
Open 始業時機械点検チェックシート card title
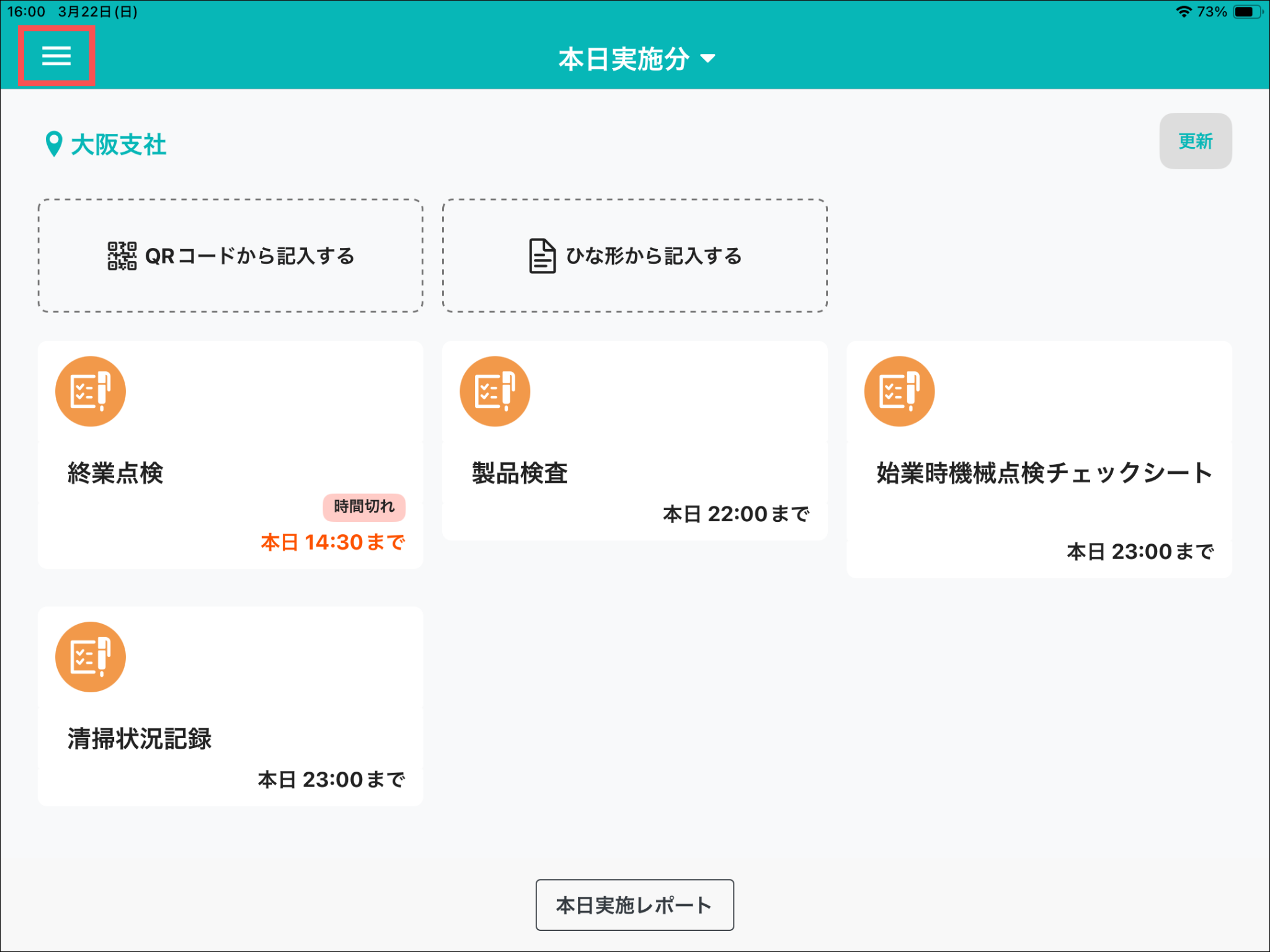coord(1044,473)
